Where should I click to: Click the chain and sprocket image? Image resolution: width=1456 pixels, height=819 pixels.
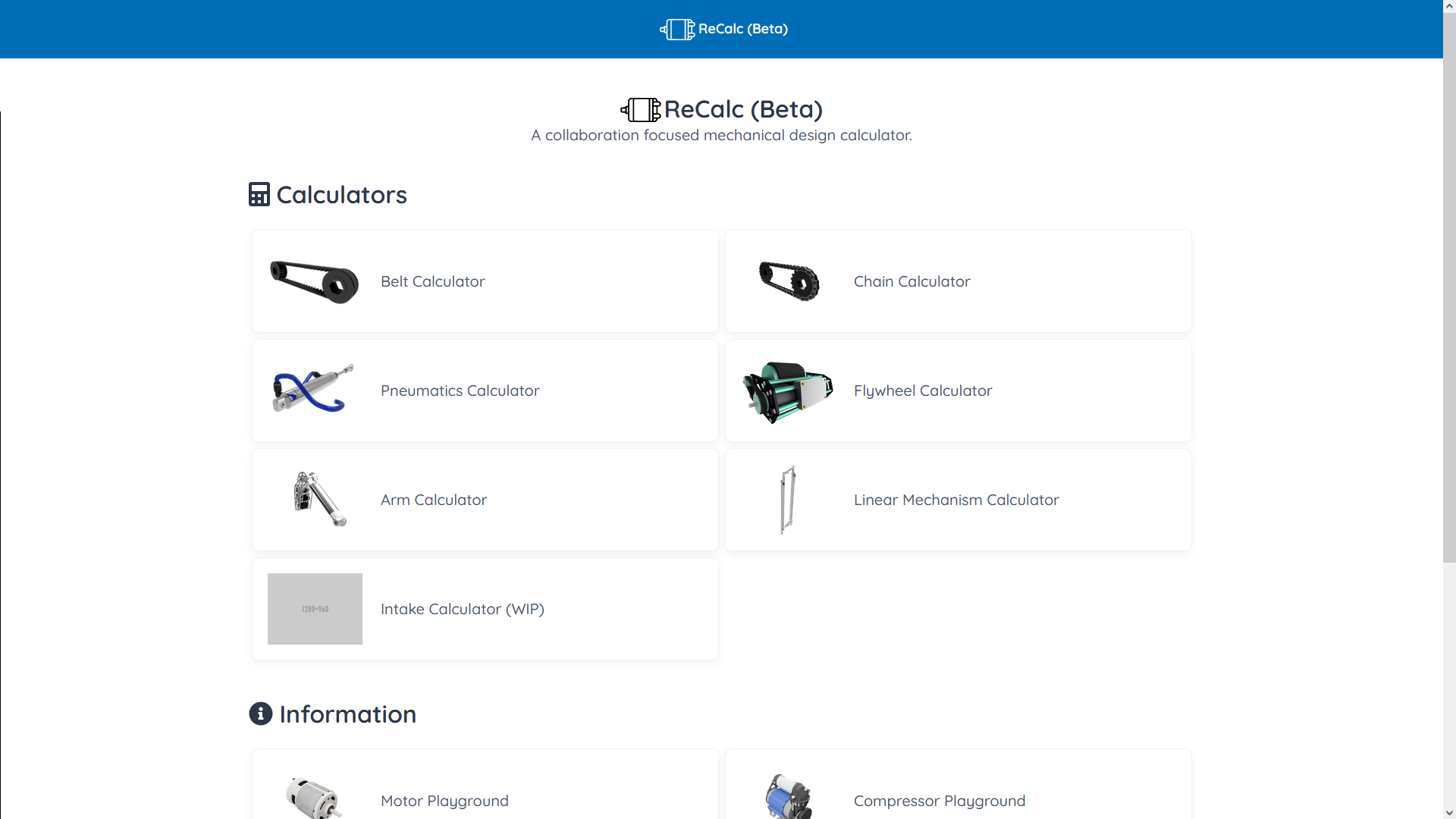click(x=789, y=281)
